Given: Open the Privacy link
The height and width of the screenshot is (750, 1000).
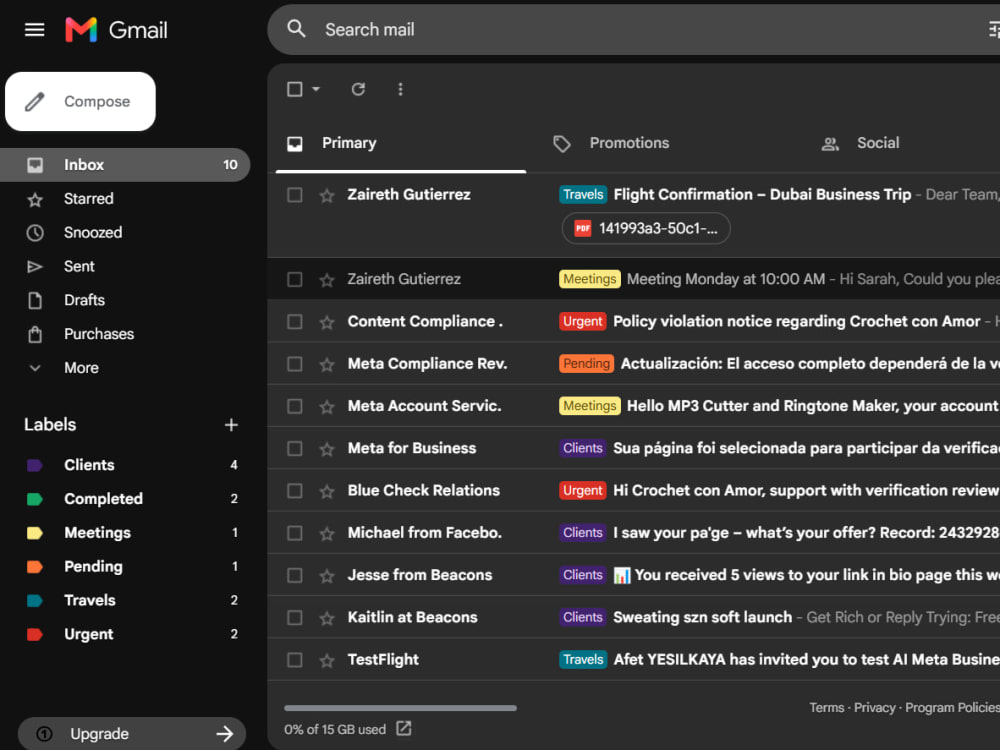Looking at the screenshot, I should click(874, 707).
